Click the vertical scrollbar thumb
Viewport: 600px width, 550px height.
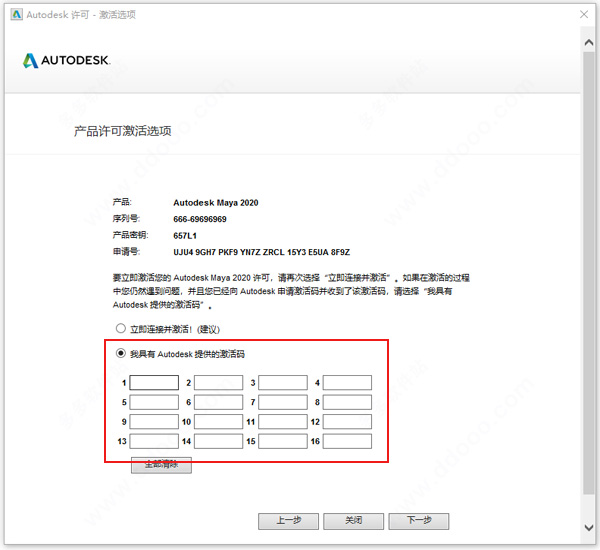(x=589, y=273)
